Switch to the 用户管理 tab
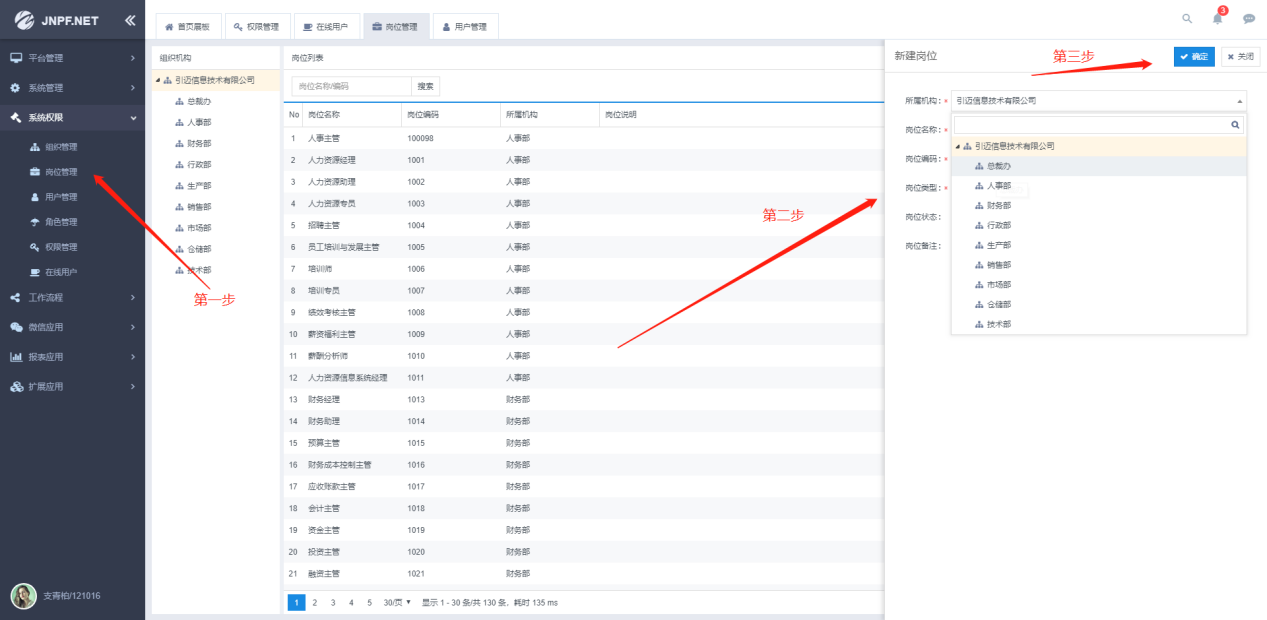Screen dimensions: 1267x620 (x=465, y=27)
